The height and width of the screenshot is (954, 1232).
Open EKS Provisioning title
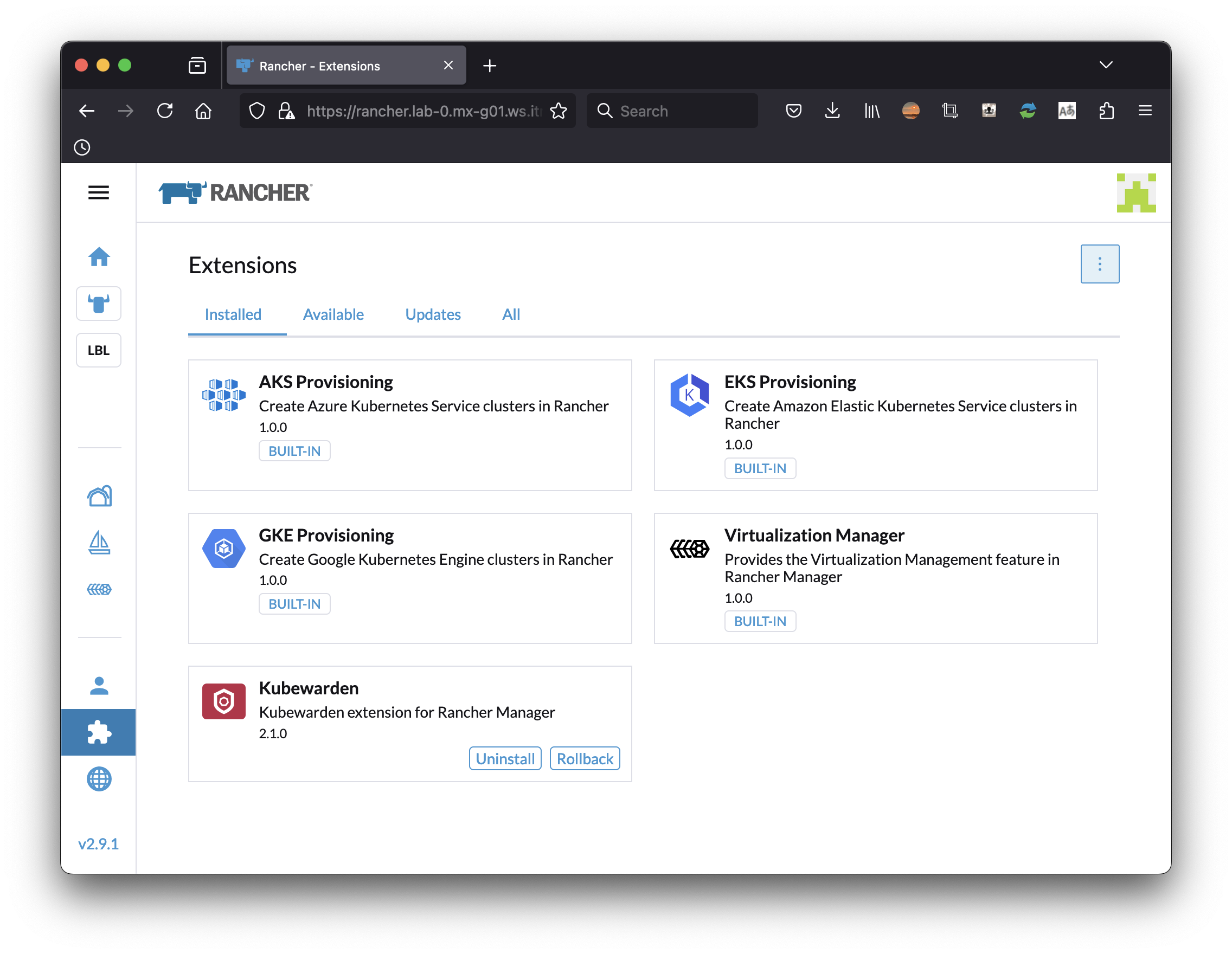(790, 382)
